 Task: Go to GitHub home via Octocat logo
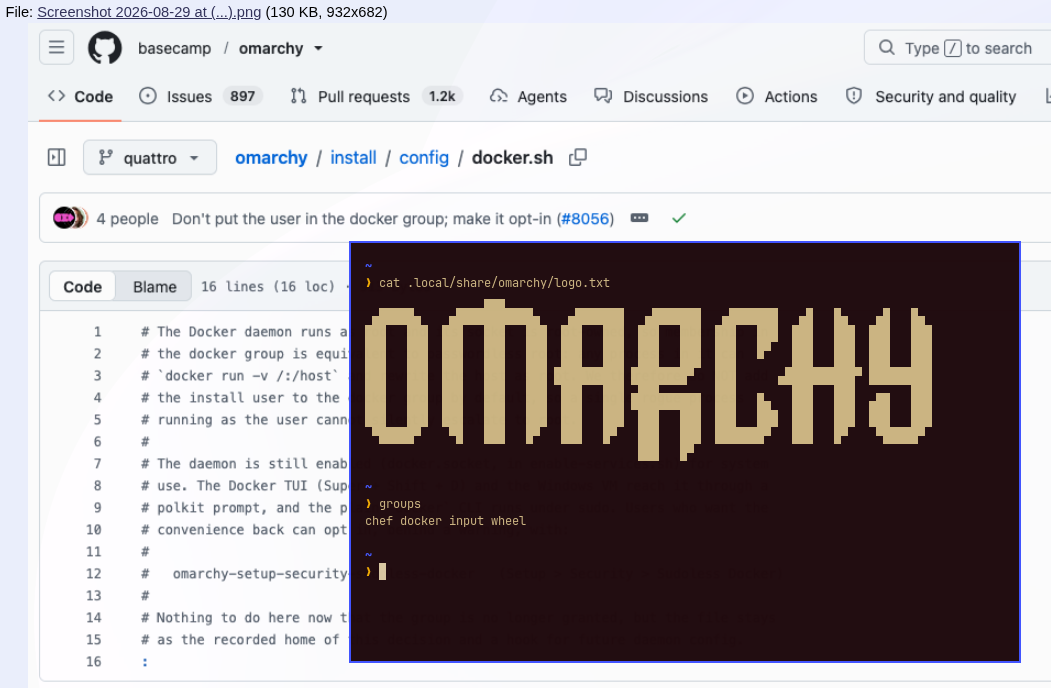click(x=105, y=48)
